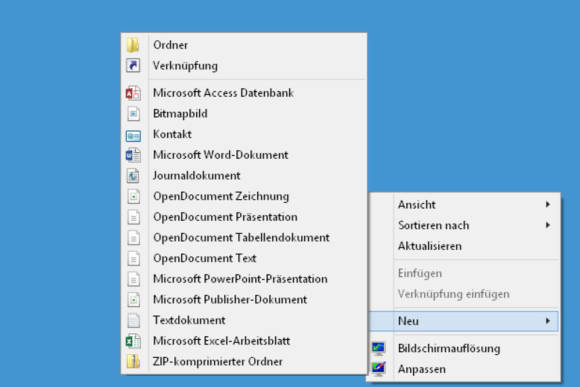This screenshot has height=387, width=580.
Task: Create a Microsoft PowerPoint-Präsentation
Action: 244,279
